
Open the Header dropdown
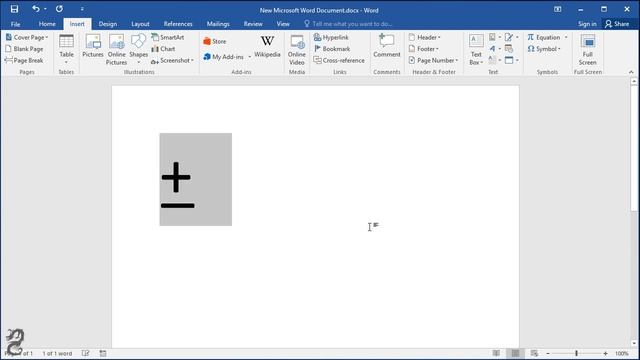(x=424, y=37)
